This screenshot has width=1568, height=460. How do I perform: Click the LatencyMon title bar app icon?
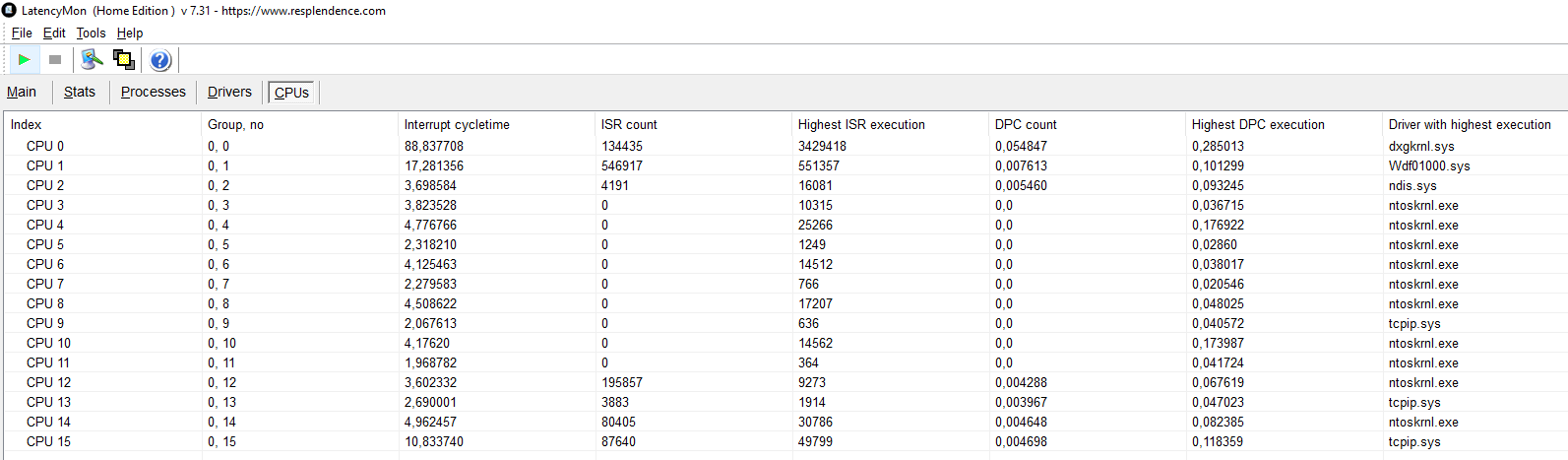point(9,11)
